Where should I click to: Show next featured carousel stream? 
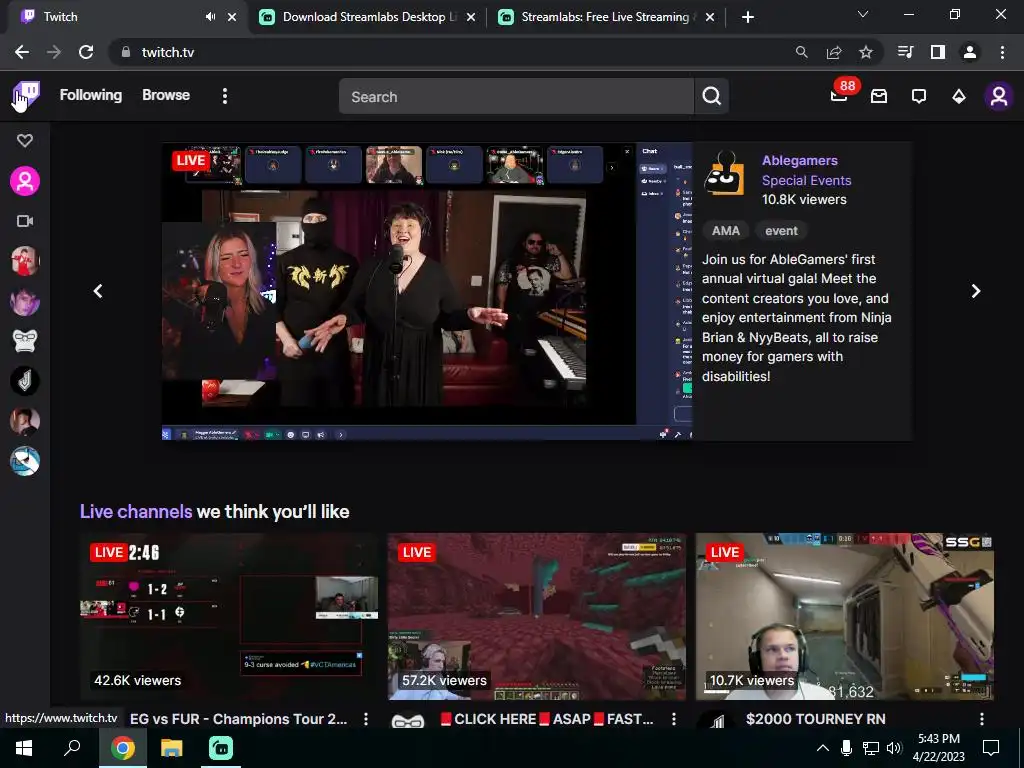click(x=976, y=291)
